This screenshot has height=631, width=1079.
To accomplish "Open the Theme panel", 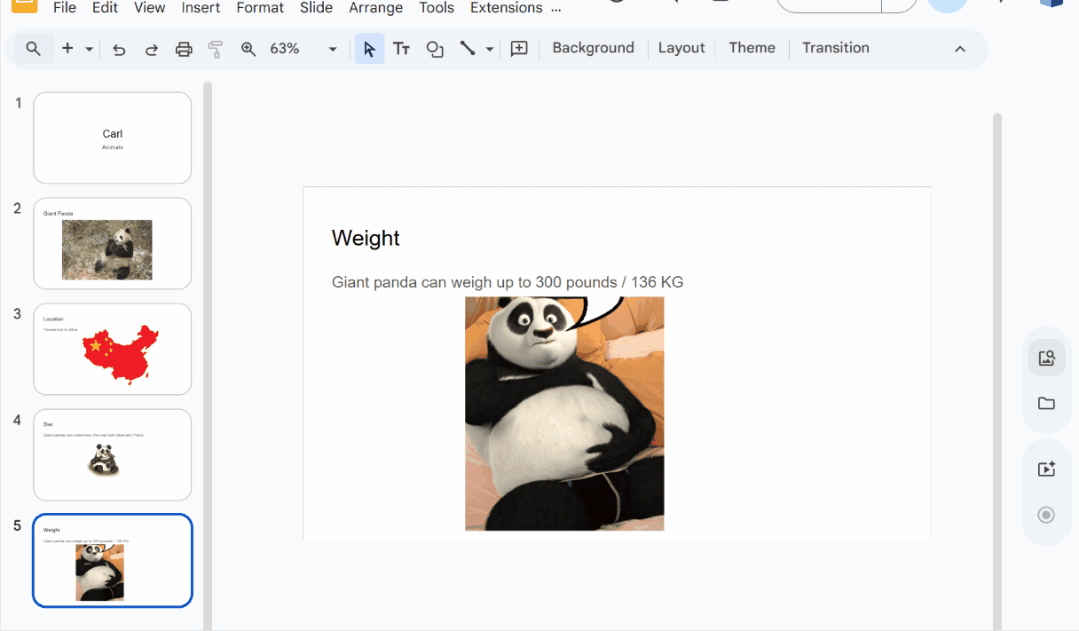I will pos(752,48).
